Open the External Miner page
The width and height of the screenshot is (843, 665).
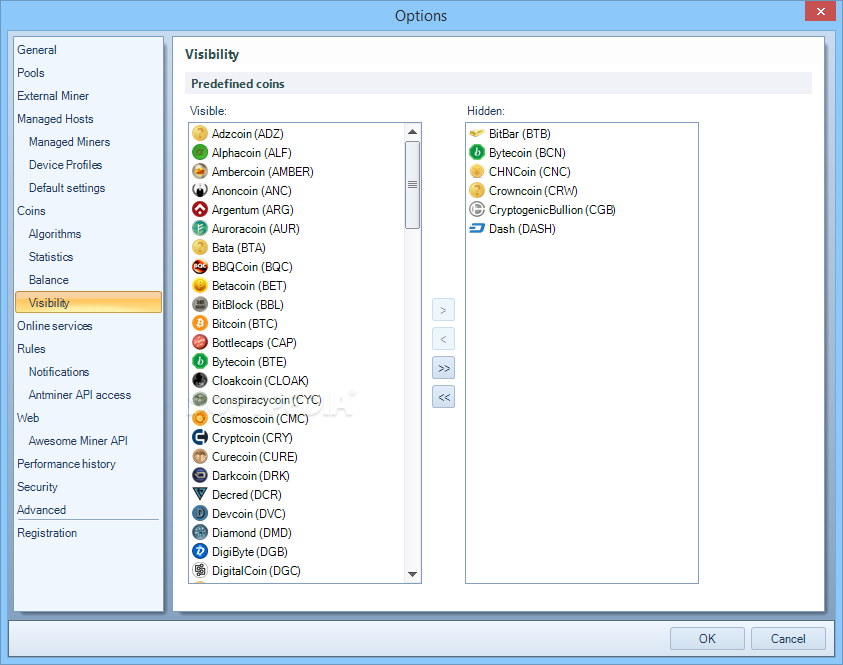click(53, 96)
